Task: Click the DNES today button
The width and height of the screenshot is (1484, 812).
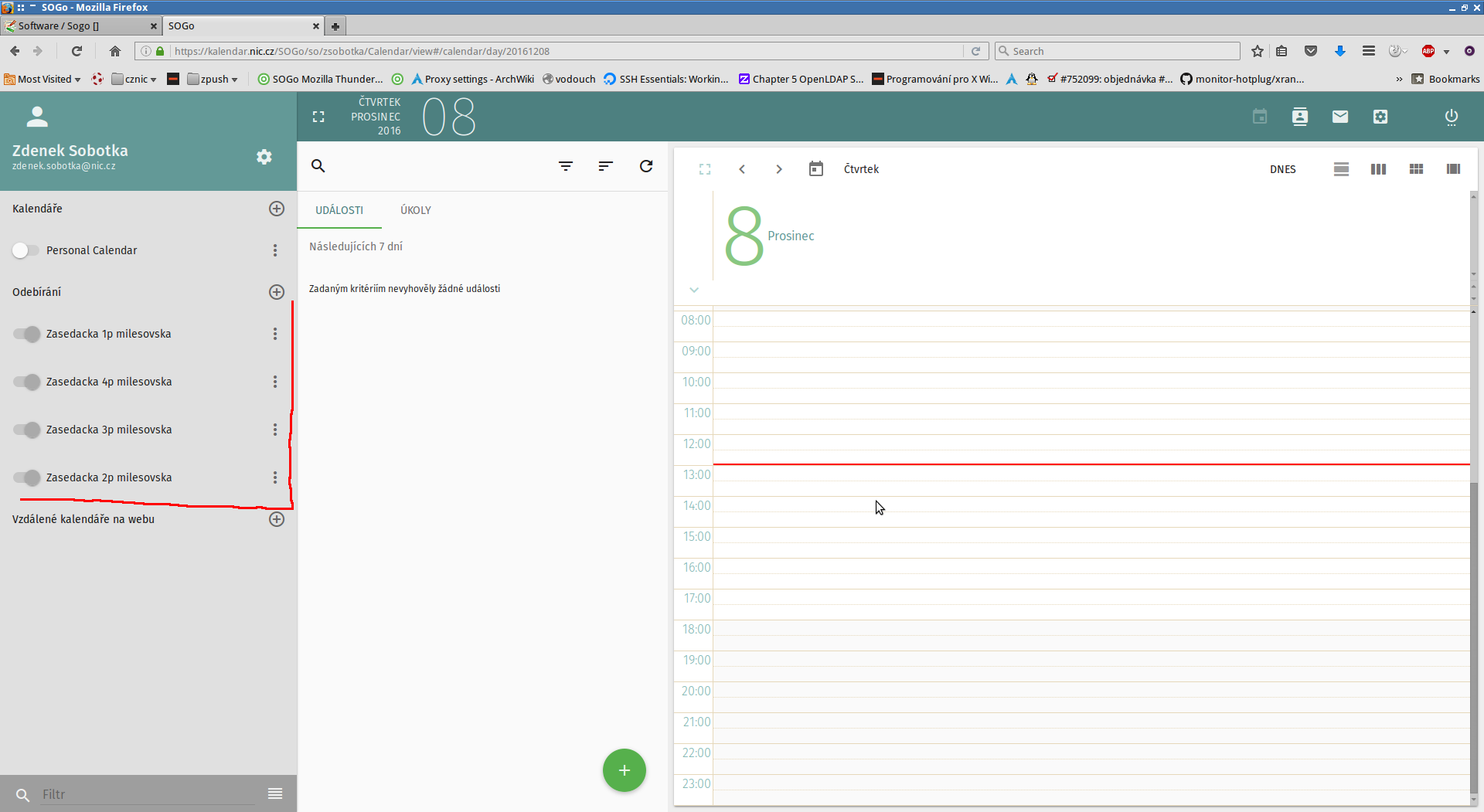Action: pyautogui.click(x=1282, y=169)
